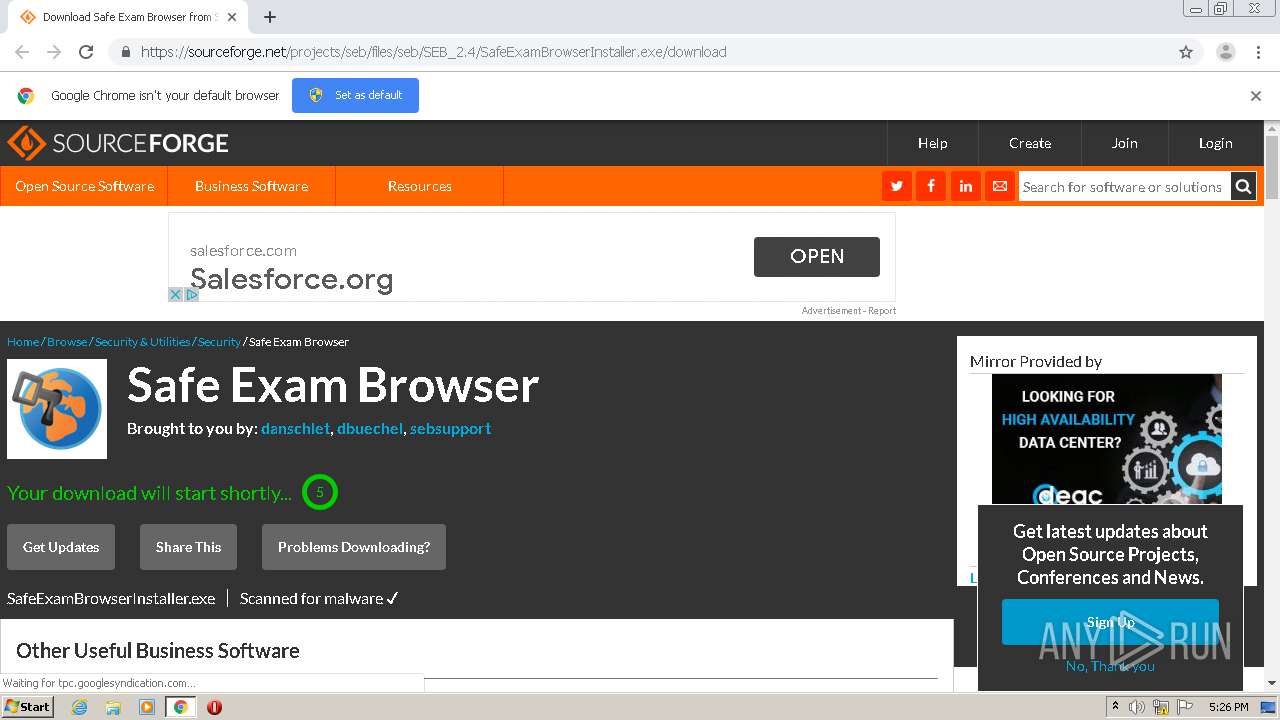Click No, Thank you link
This screenshot has width=1280, height=720.
coord(1110,666)
